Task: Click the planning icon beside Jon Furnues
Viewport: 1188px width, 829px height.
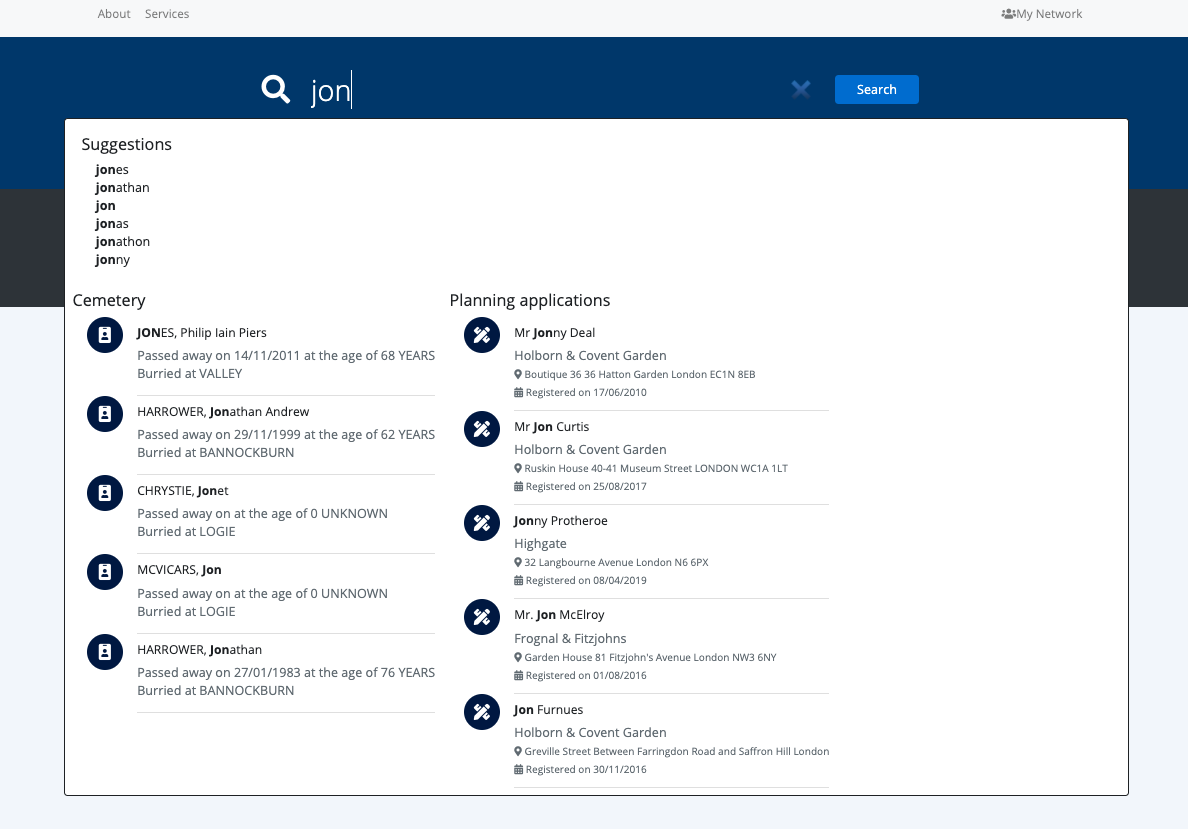Action: [482, 712]
